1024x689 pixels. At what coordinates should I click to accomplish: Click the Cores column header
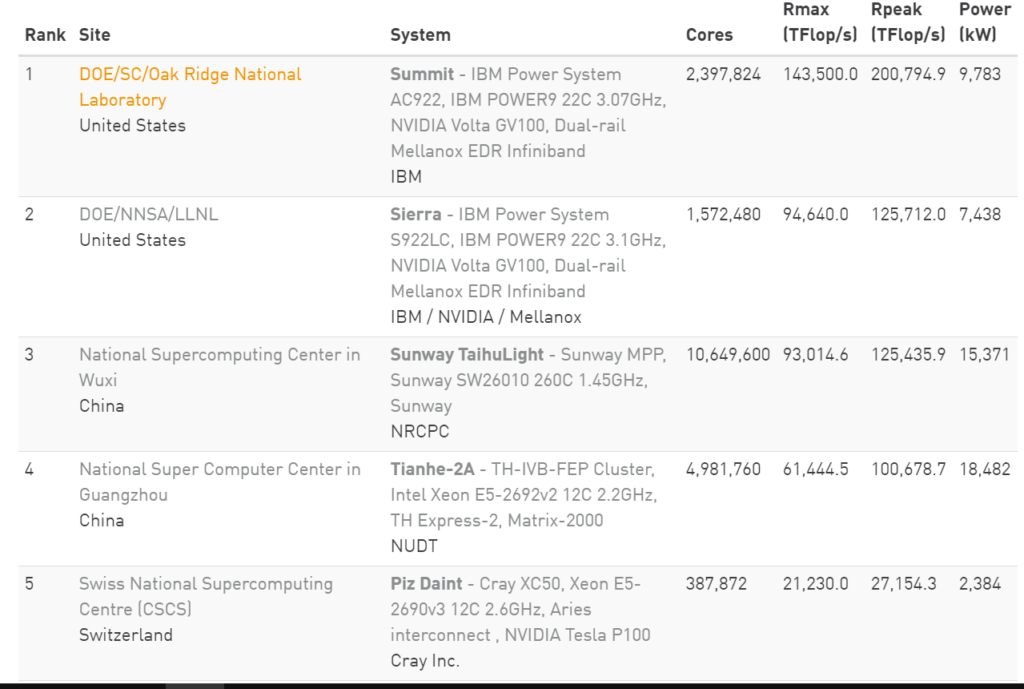709,35
